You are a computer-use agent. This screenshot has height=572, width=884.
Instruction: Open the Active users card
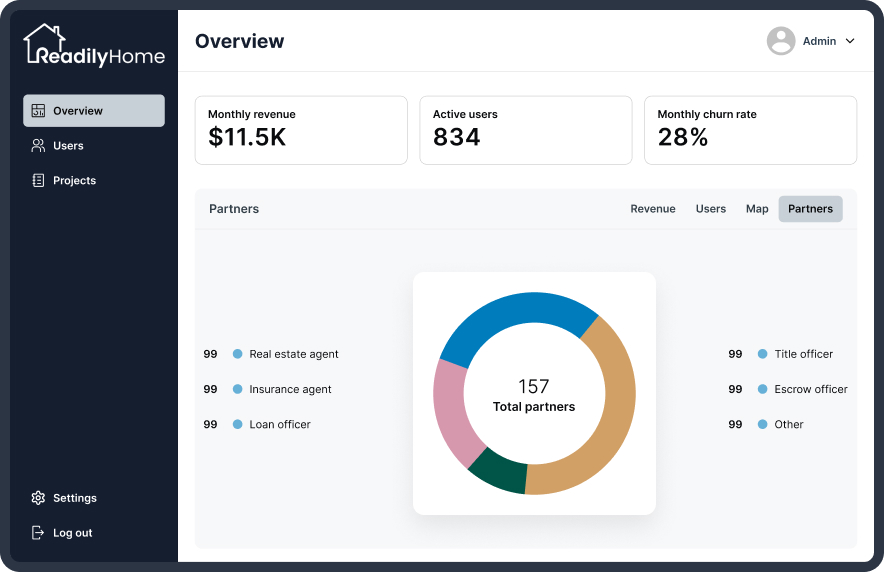coord(525,130)
